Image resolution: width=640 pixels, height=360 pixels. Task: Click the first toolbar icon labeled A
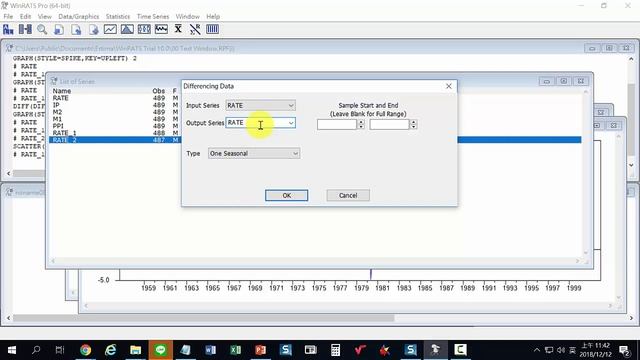tap(8, 29)
